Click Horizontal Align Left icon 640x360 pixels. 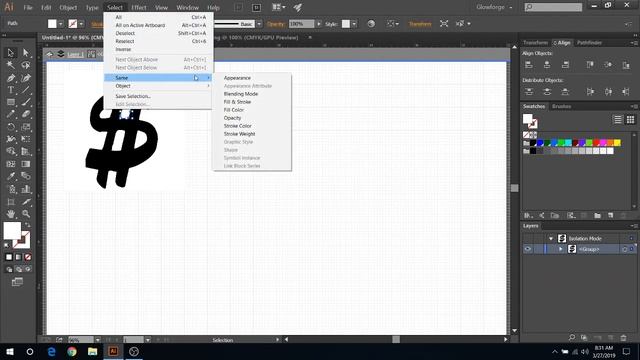pyautogui.click(x=529, y=64)
